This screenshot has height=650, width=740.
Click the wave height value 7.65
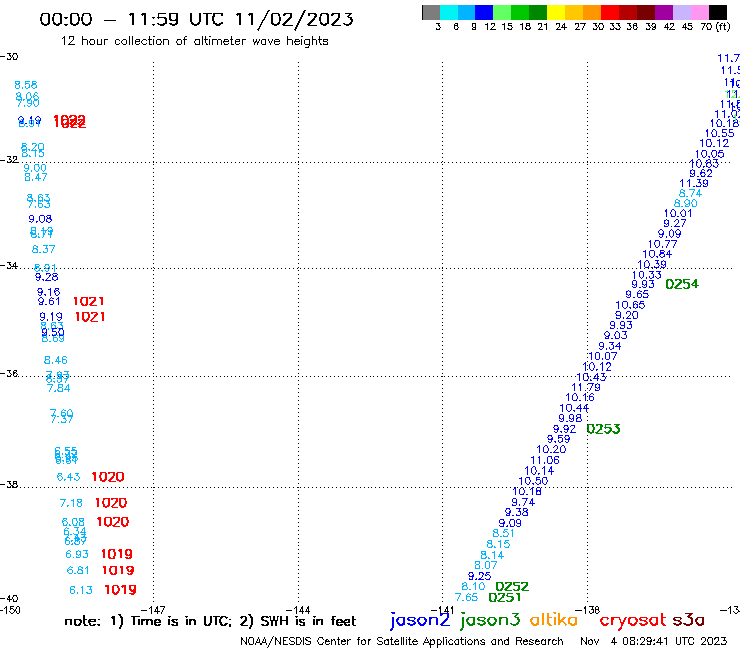[466, 597]
